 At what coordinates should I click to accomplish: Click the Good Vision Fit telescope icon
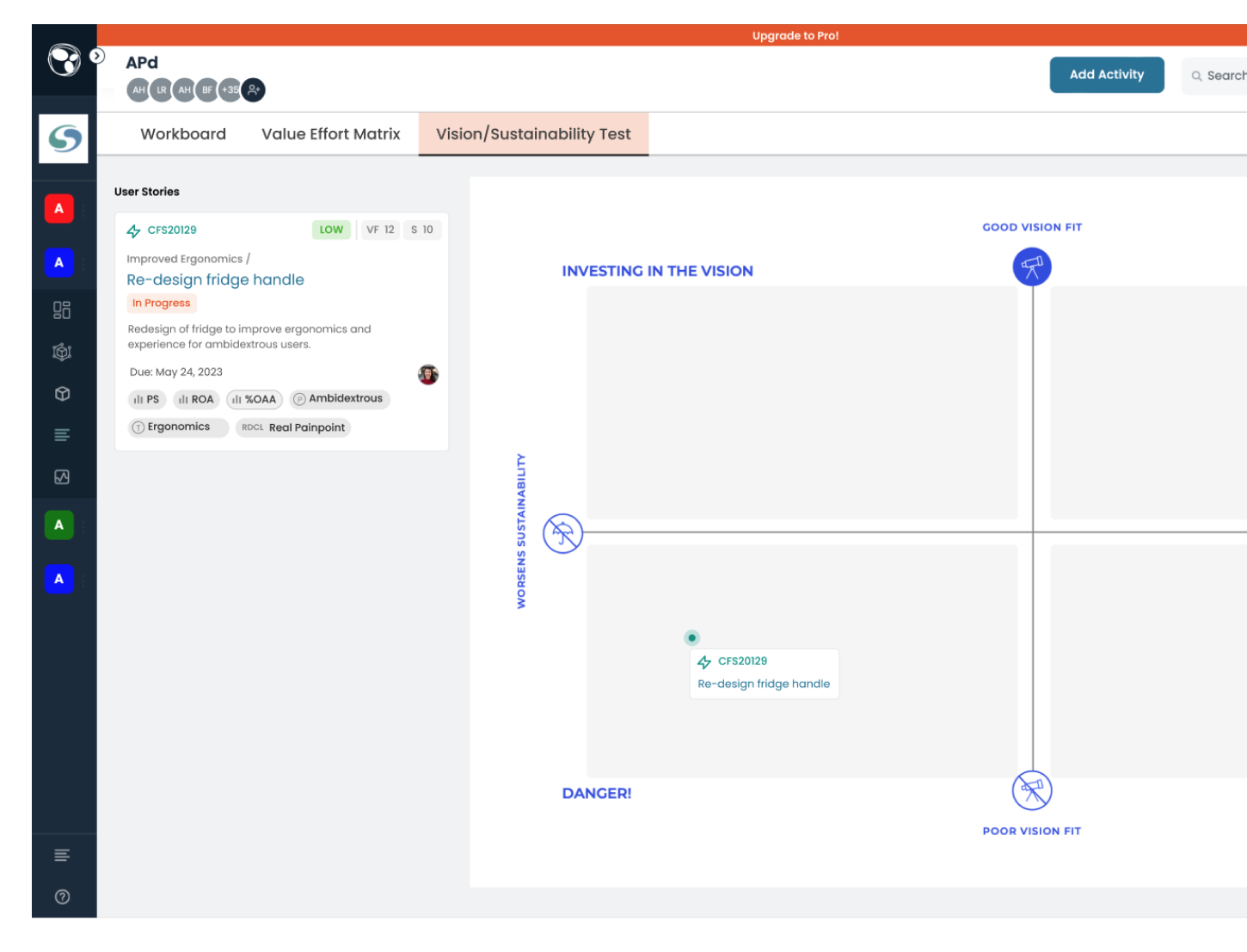tap(1032, 267)
